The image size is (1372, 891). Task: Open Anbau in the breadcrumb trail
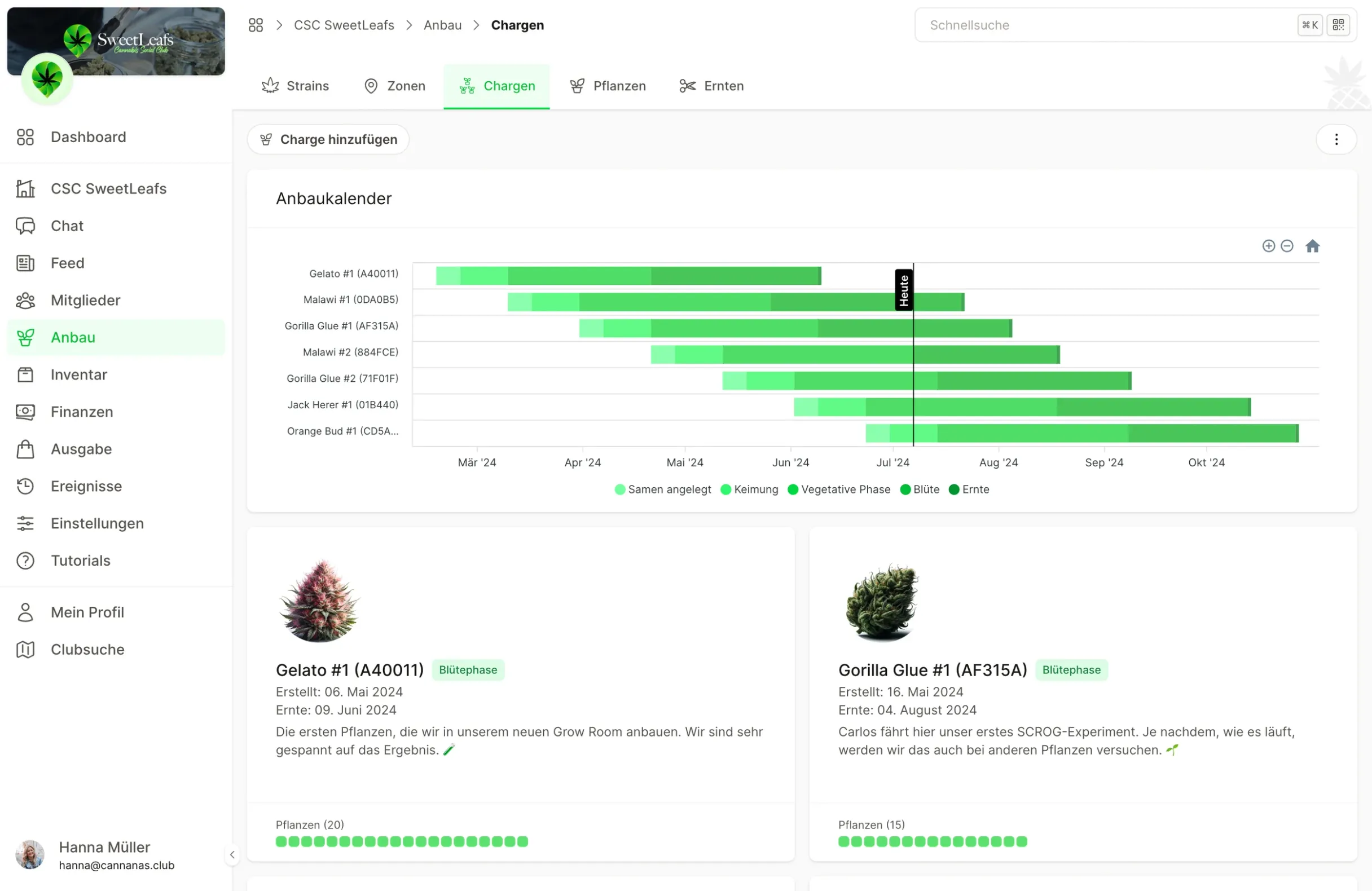442,25
